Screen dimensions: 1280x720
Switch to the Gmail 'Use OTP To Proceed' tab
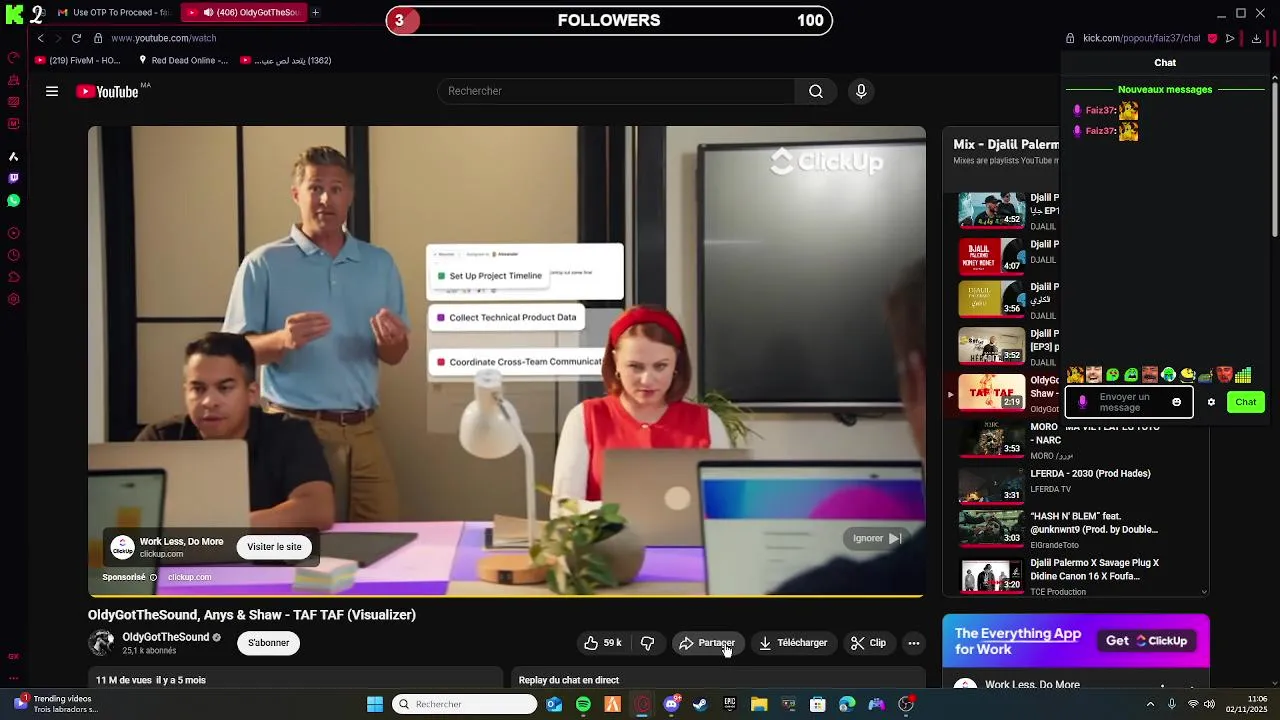click(114, 12)
